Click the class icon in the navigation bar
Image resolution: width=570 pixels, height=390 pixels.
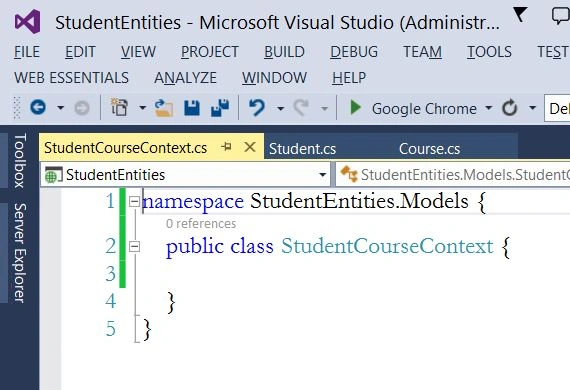(x=349, y=174)
